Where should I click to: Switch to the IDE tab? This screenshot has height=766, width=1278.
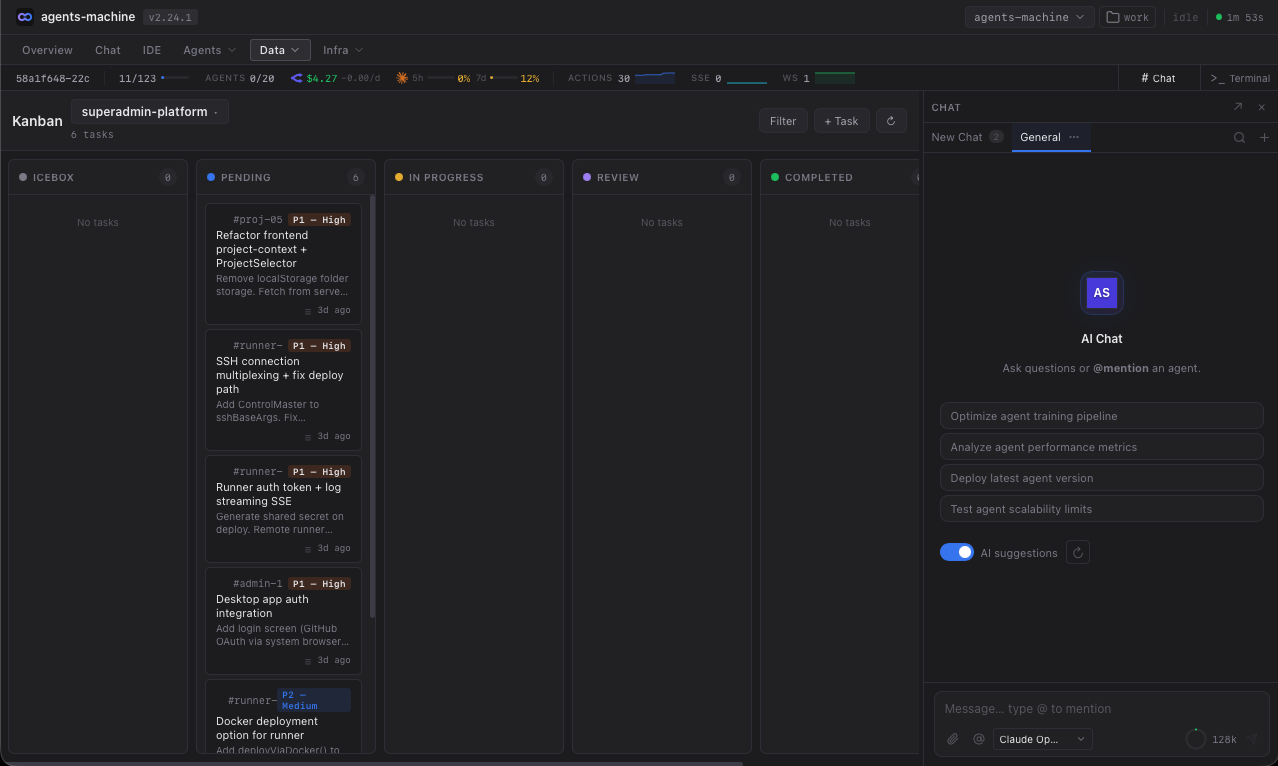[x=151, y=50]
